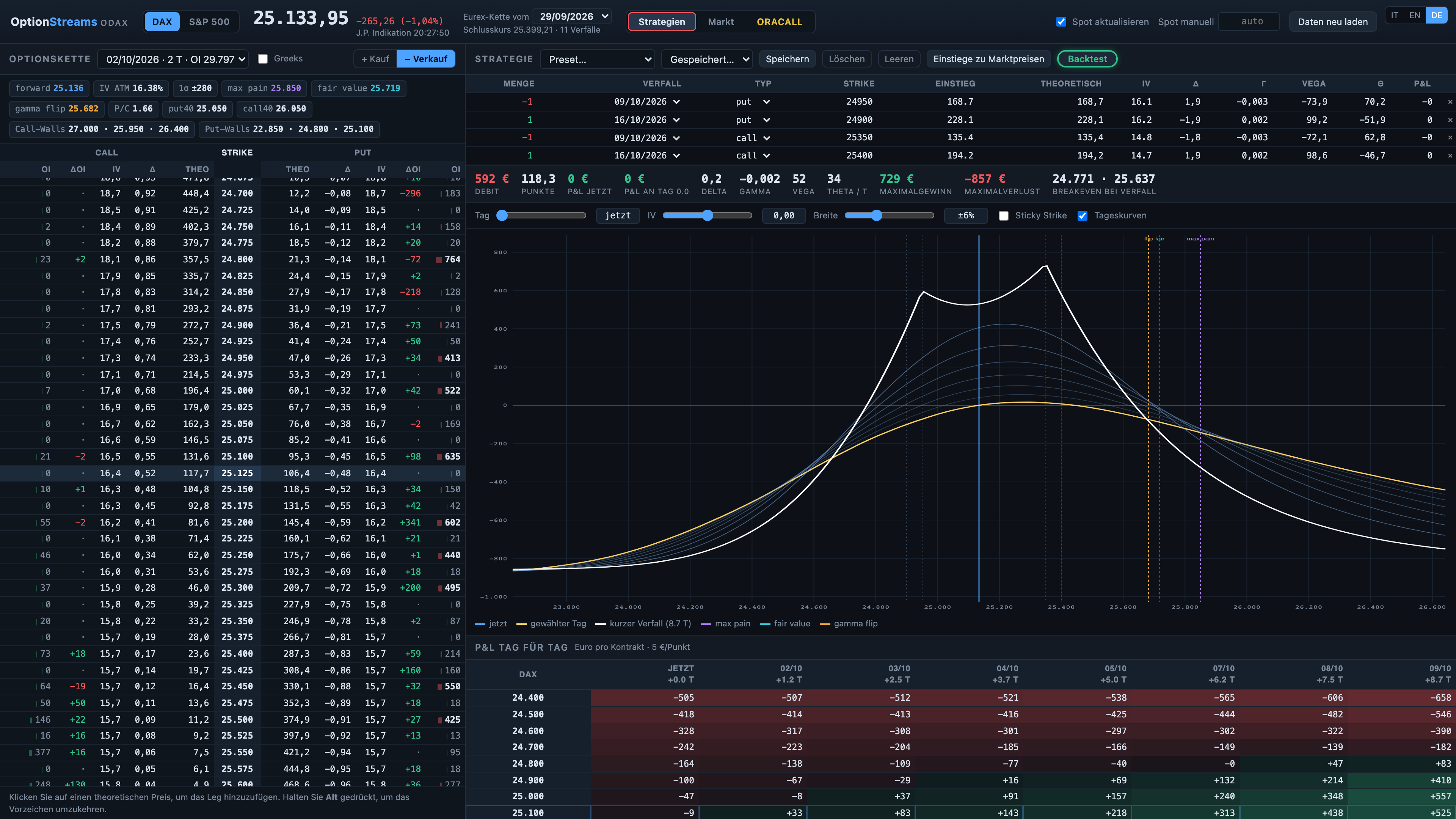This screenshot has width=1456, height=819.
Task: Open the Markt tab
Action: 721,22
